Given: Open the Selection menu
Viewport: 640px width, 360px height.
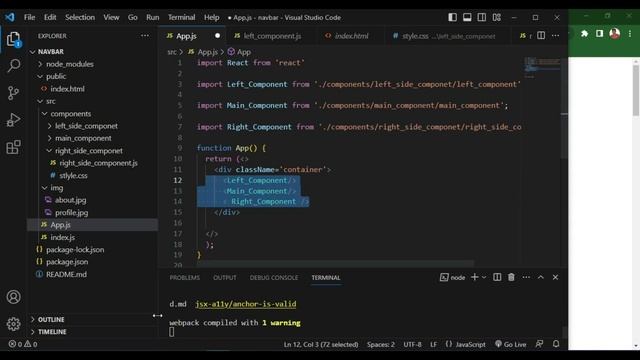Looking at the screenshot, I should coord(80,17).
